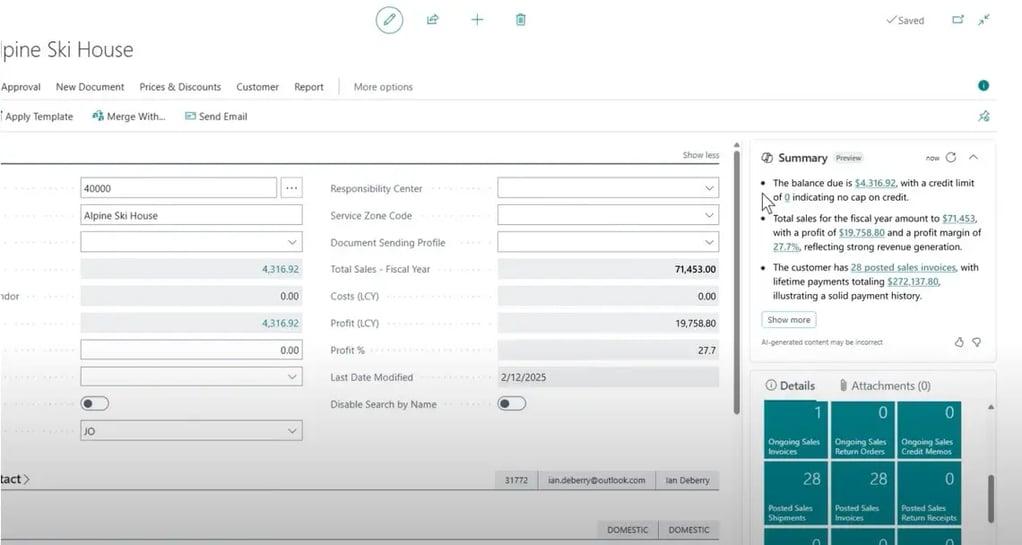The height and width of the screenshot is (545, 1022).
Task: Click More options
Action: (383, 87)
